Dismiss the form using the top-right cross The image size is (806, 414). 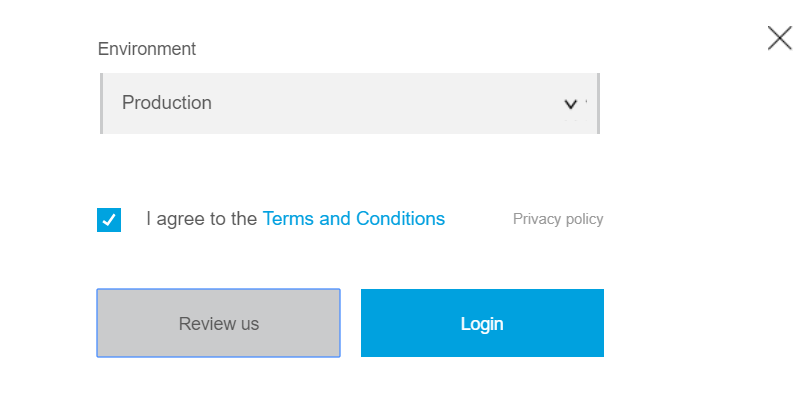[779, 38]
